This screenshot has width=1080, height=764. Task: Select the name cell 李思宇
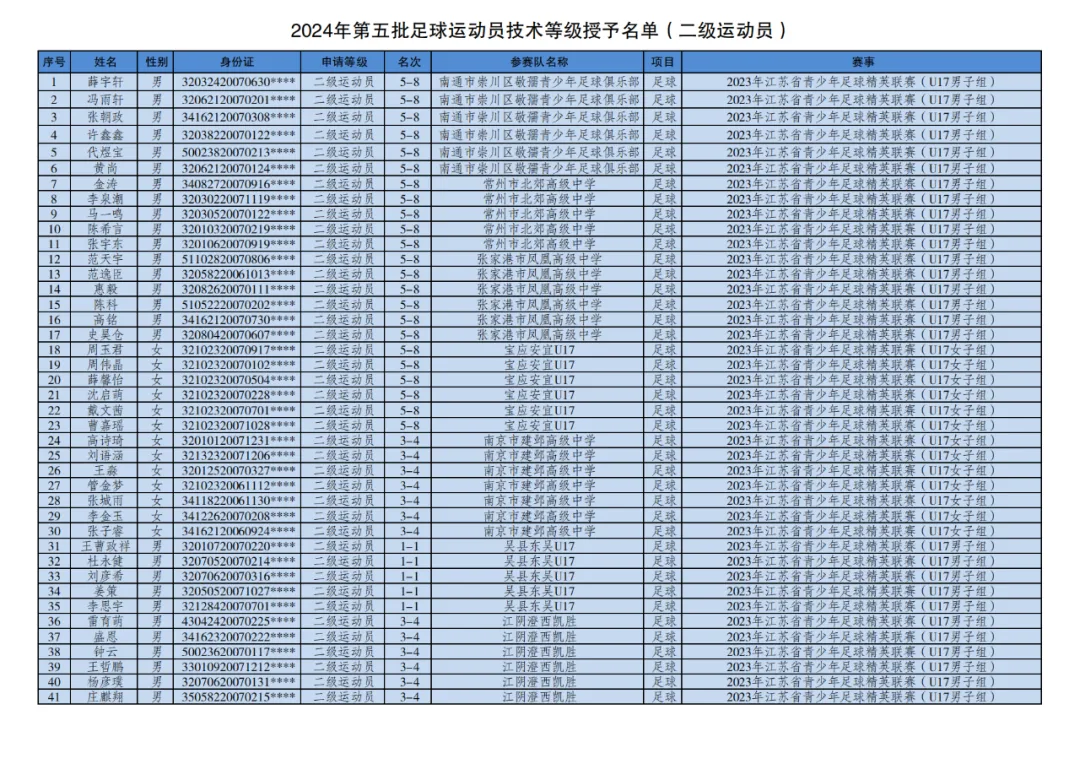(x=105, y=606)
